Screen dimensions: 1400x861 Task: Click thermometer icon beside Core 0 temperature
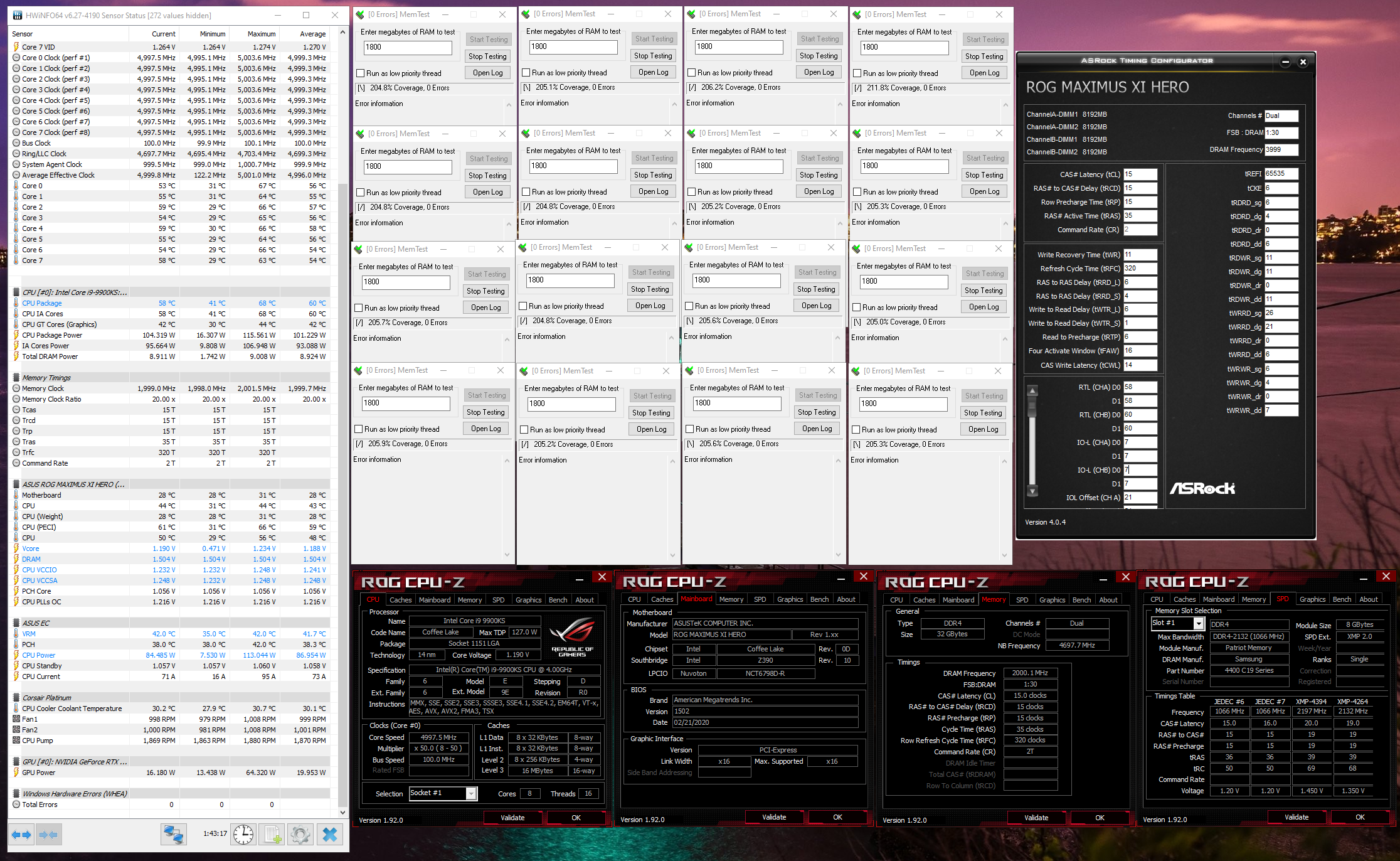pos(16,186)
